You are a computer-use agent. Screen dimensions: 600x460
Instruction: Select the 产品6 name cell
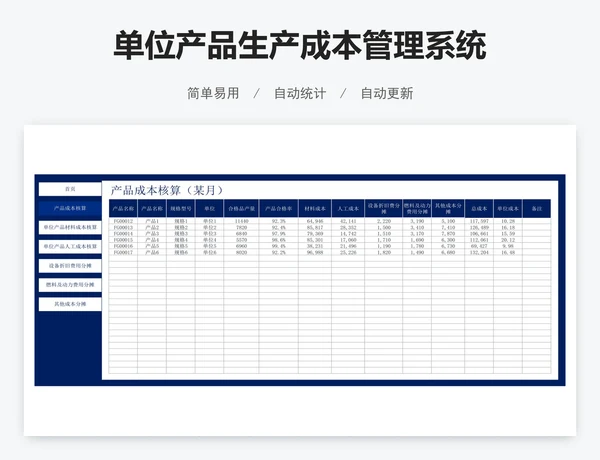(152, 253)
